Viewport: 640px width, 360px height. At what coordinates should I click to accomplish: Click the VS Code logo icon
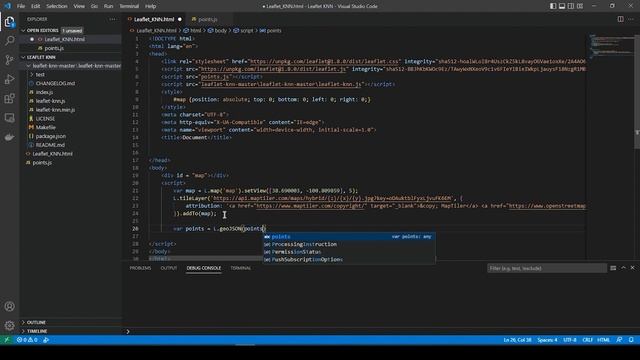click(7, 6)
